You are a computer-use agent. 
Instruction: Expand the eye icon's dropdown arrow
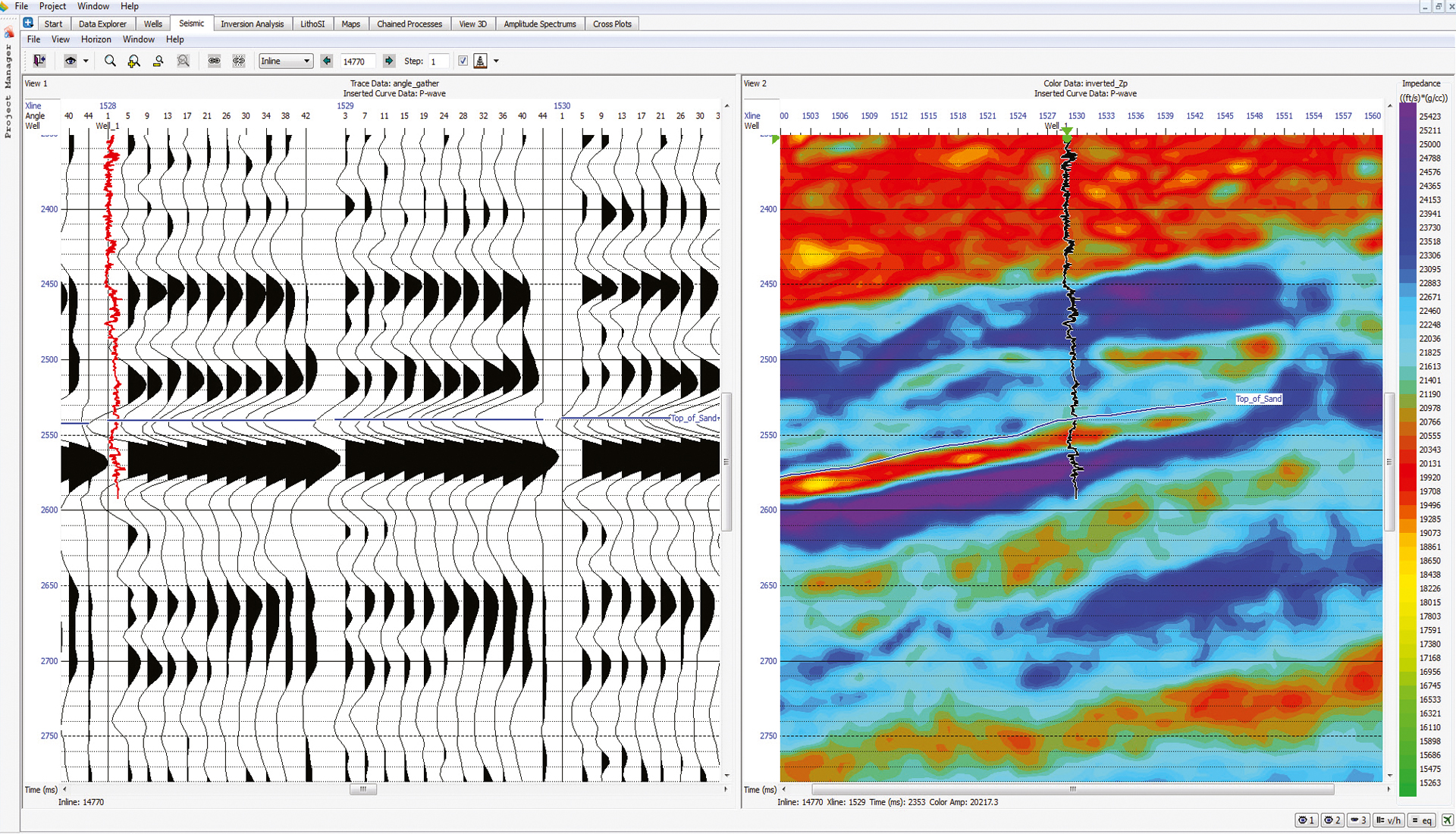click(x=86, y=61)
